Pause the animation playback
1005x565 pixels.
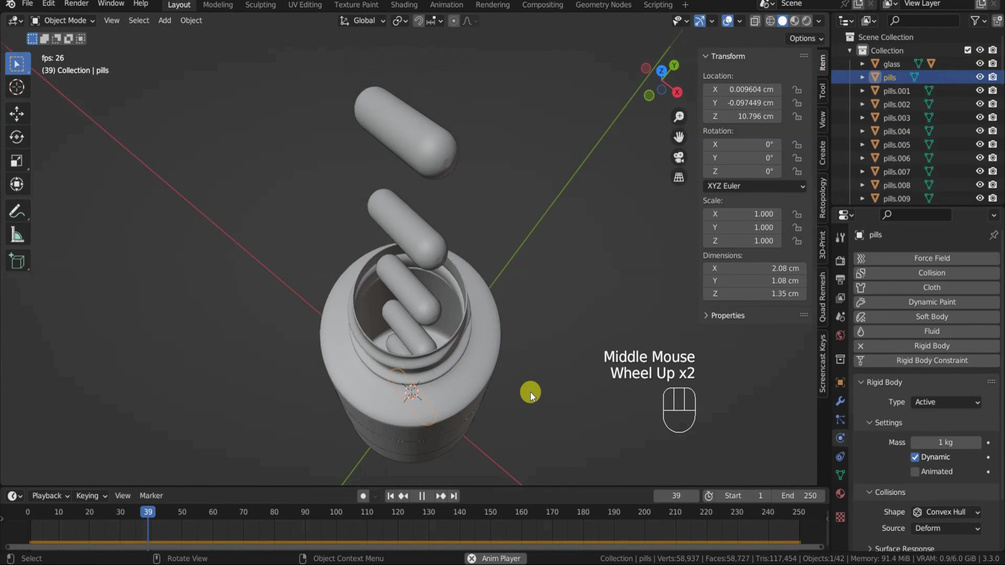pyautogui.click(x=422, y=496)
